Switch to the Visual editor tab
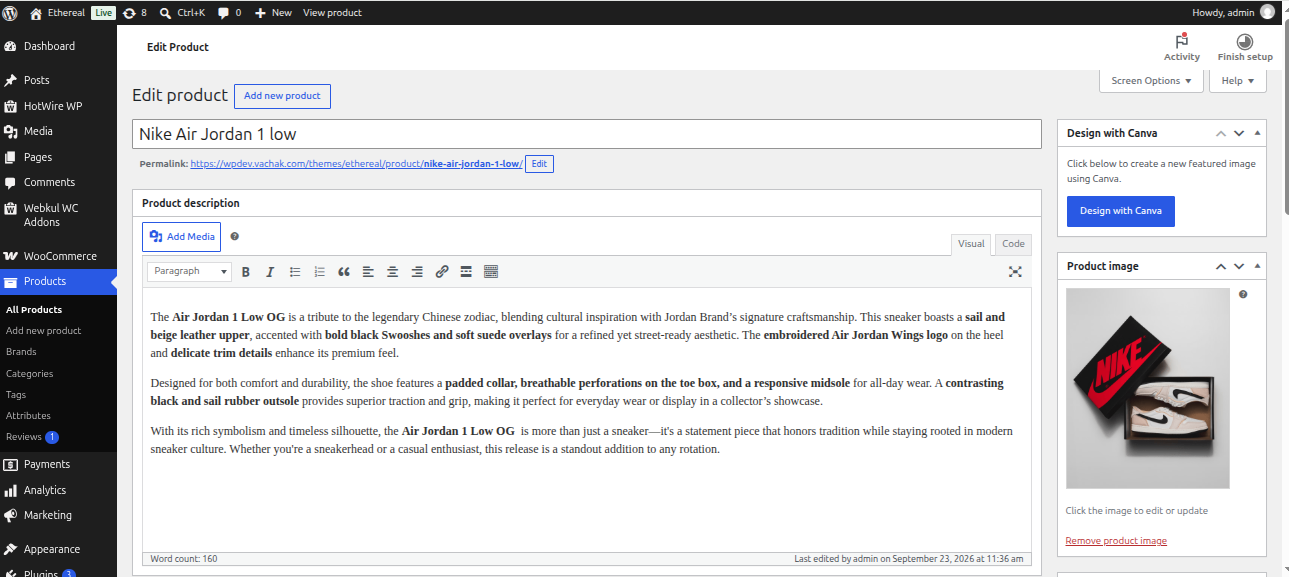The image size is (1289, 577). (971, 244)
